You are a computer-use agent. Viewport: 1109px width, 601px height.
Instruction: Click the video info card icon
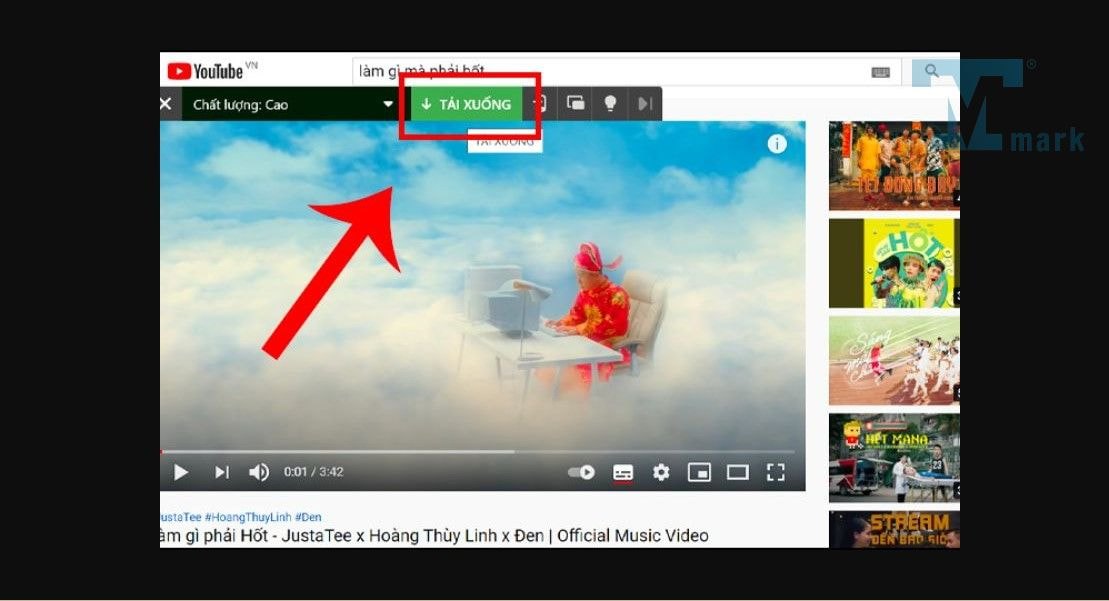777,144
